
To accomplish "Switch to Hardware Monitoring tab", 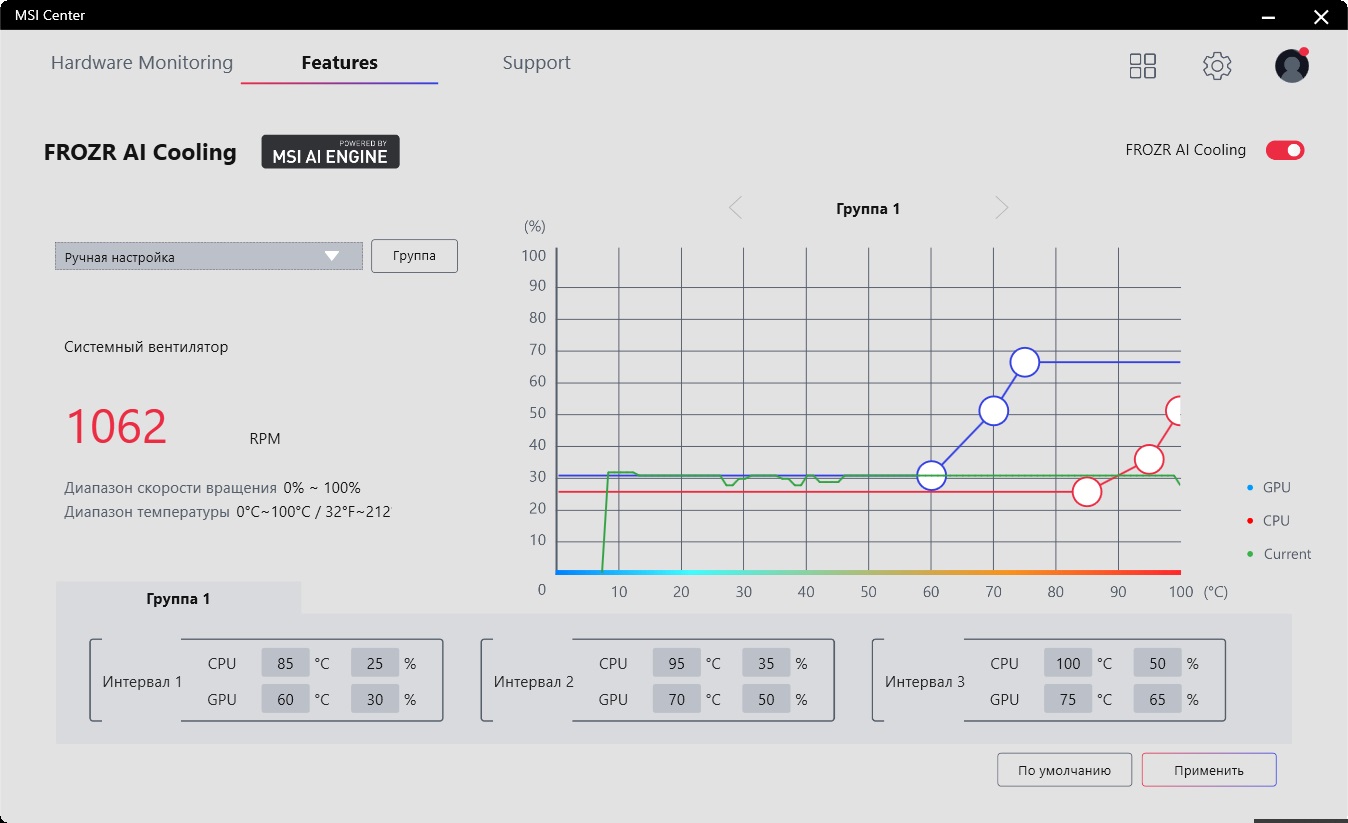I will click(142, 63).
